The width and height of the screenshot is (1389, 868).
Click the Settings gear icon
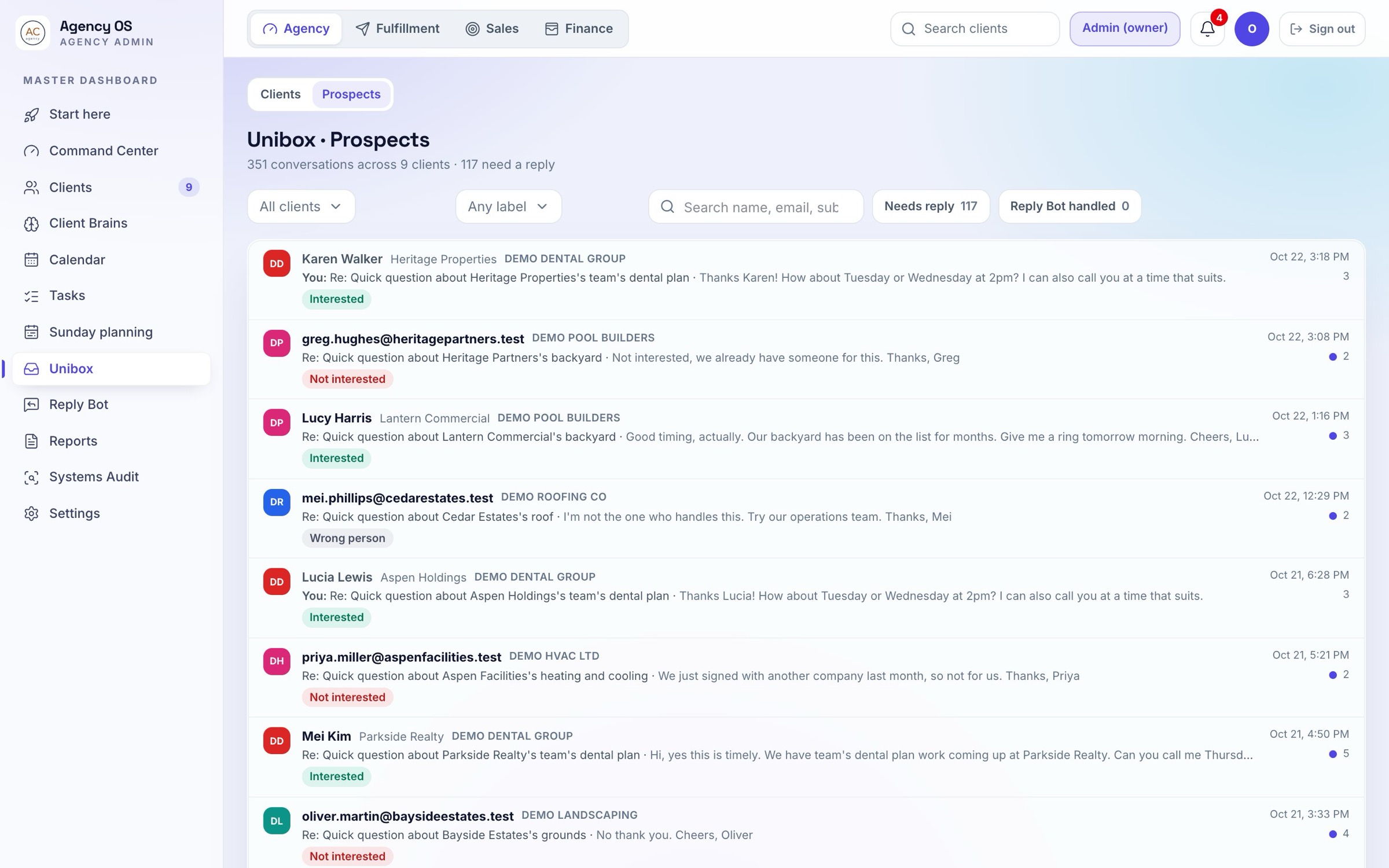(x=31, y=513)
